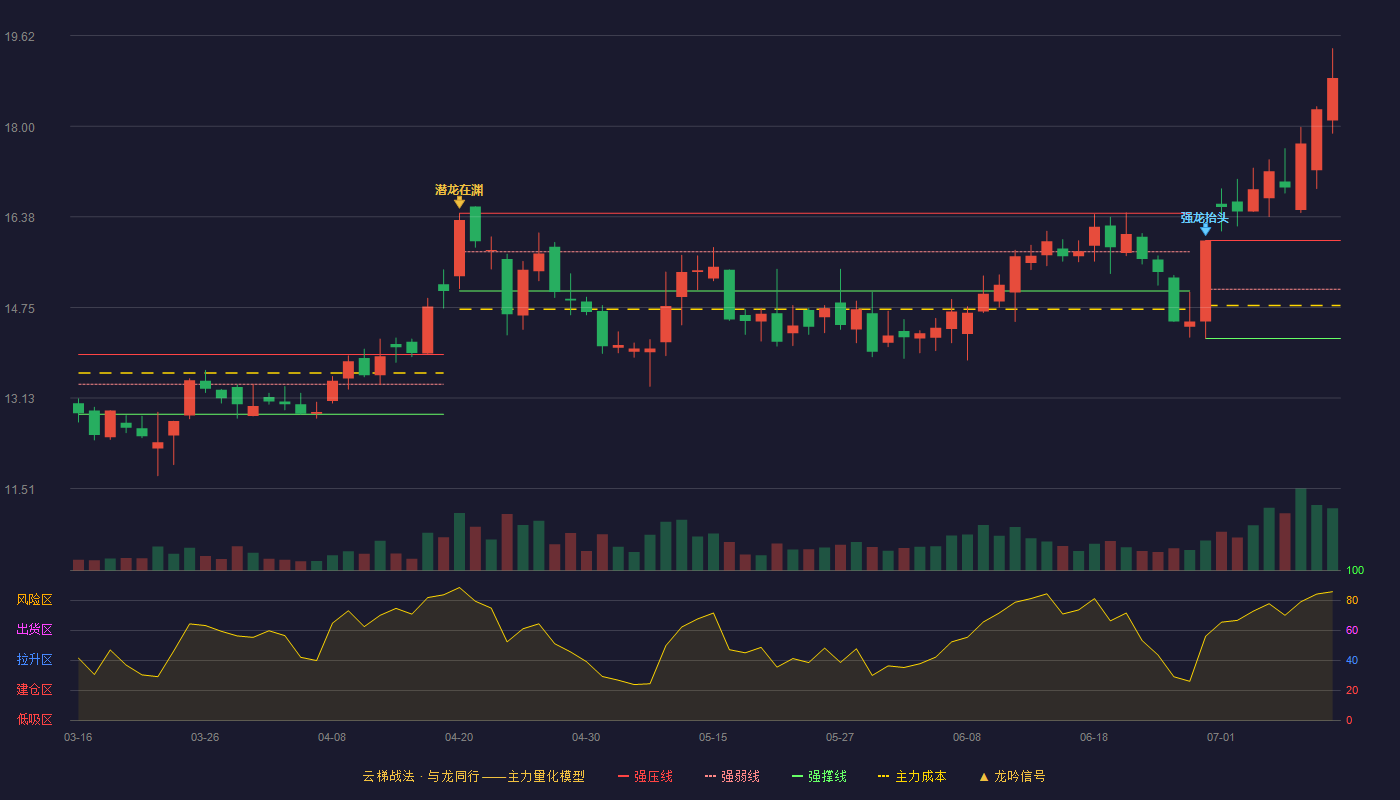Click the 19.62 price axis label
Image resolution: width=1400 pixels, height=800 pixels.
point(19,37)
